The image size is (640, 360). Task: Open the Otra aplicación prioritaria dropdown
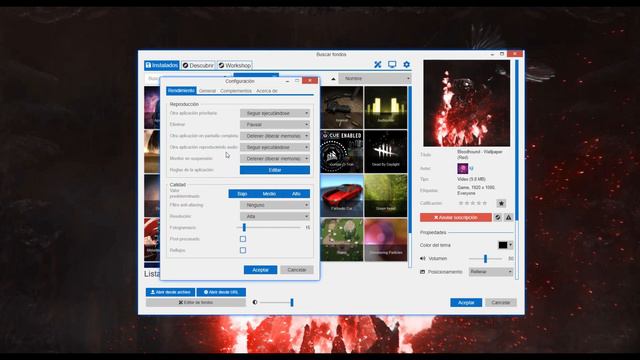pyautogui.click(x=275, y=113)
